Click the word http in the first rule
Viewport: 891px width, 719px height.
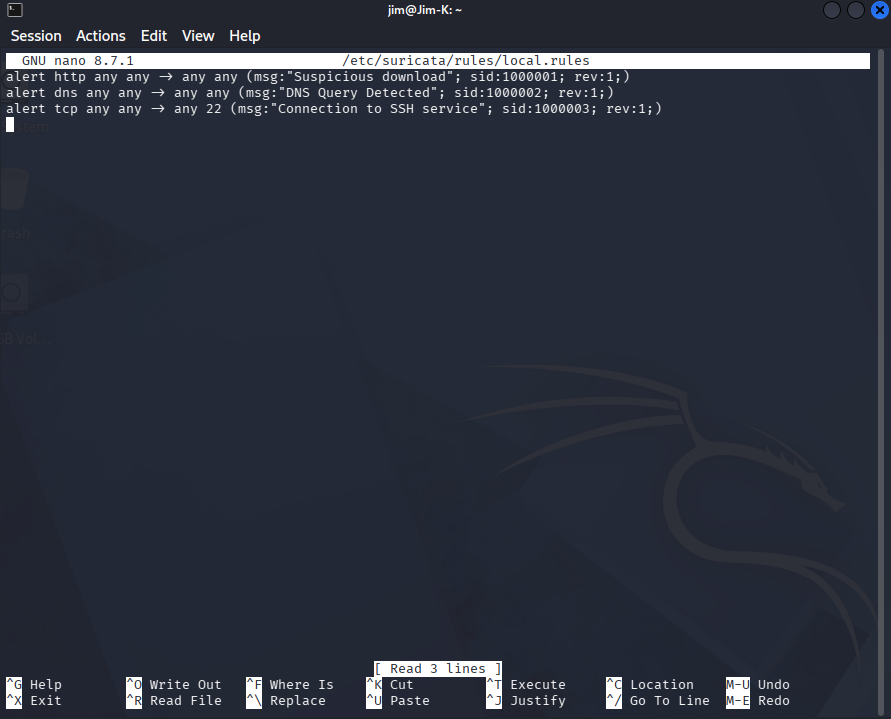(70, 77)
